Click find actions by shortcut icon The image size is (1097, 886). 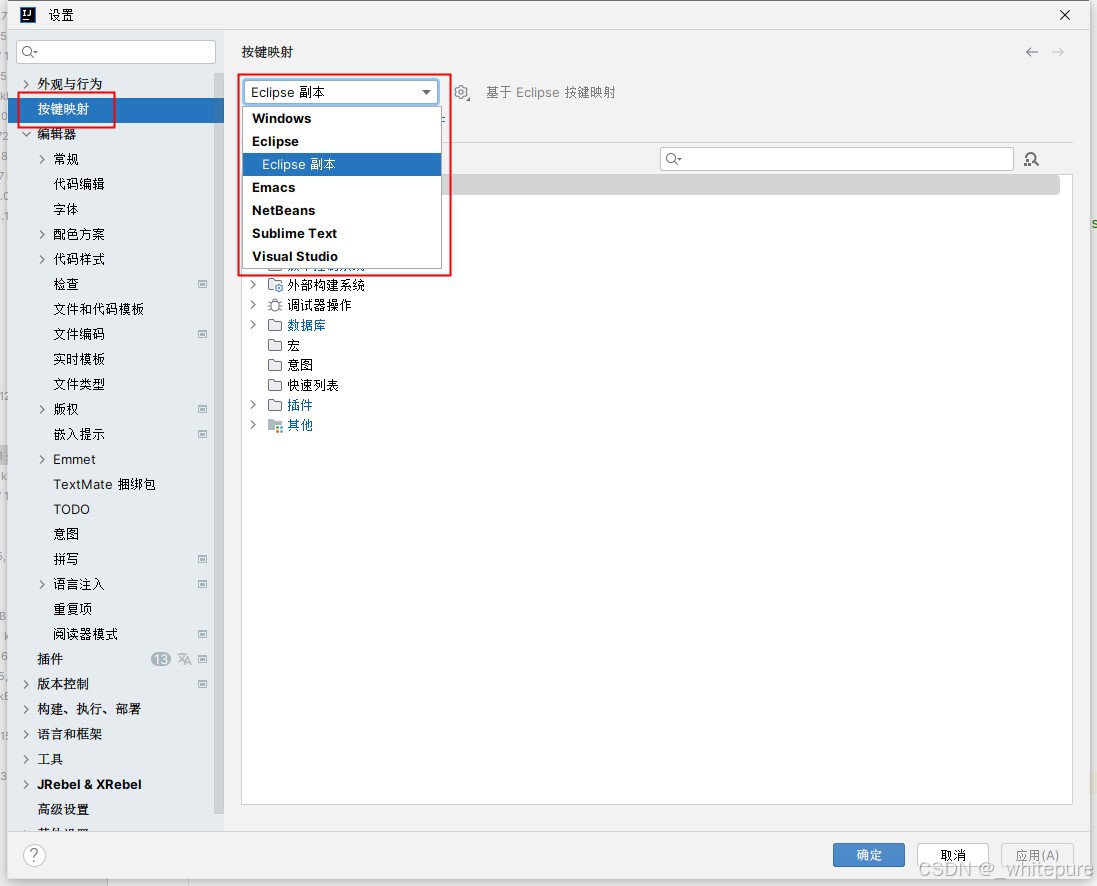click(x=1031, y=160)
